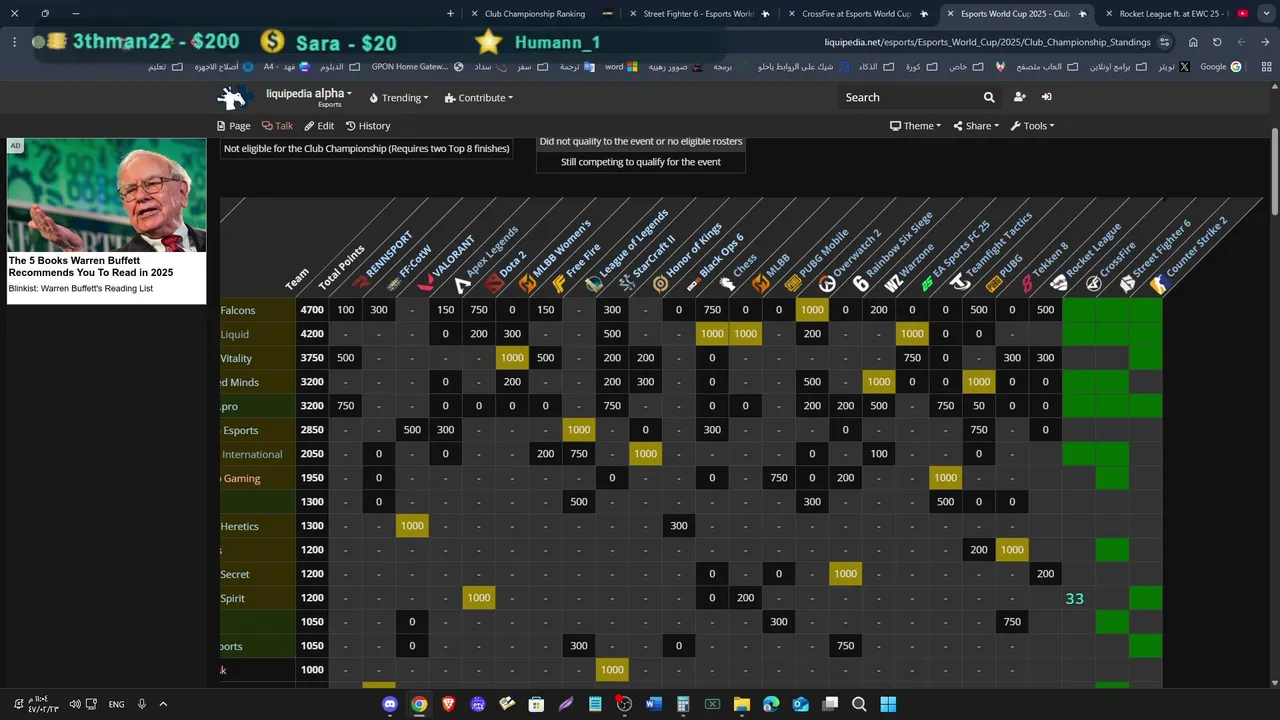Click the browser home icon
The height and width of the screenshot is (720, 1280).
1193,42
